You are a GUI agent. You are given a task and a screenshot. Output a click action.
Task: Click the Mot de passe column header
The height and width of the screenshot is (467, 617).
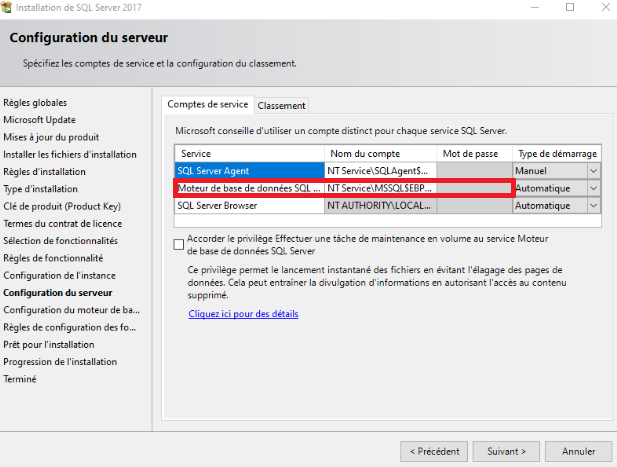(x=474, y=153)
